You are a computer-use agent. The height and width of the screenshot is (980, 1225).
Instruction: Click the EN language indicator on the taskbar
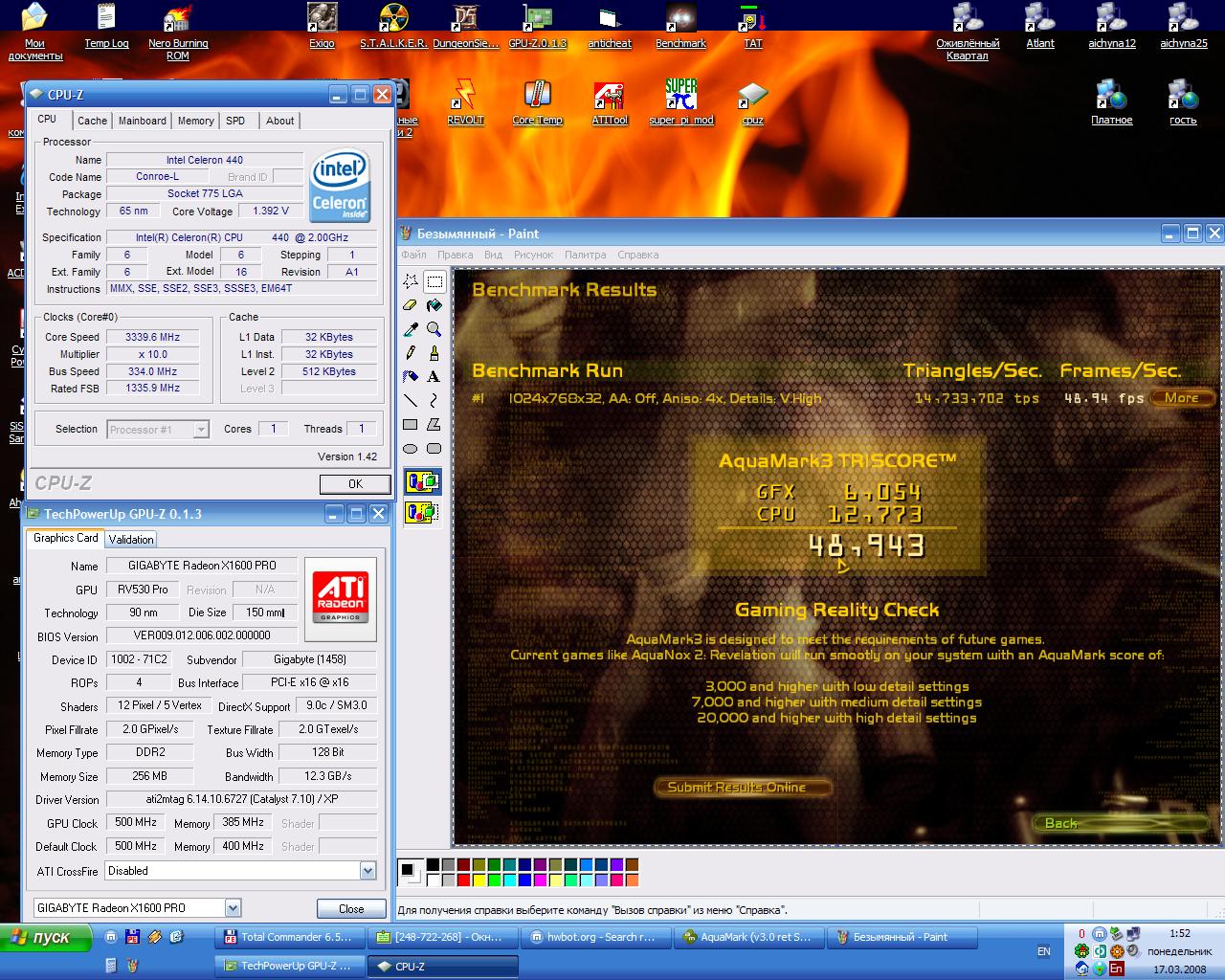click(1043, 951)
